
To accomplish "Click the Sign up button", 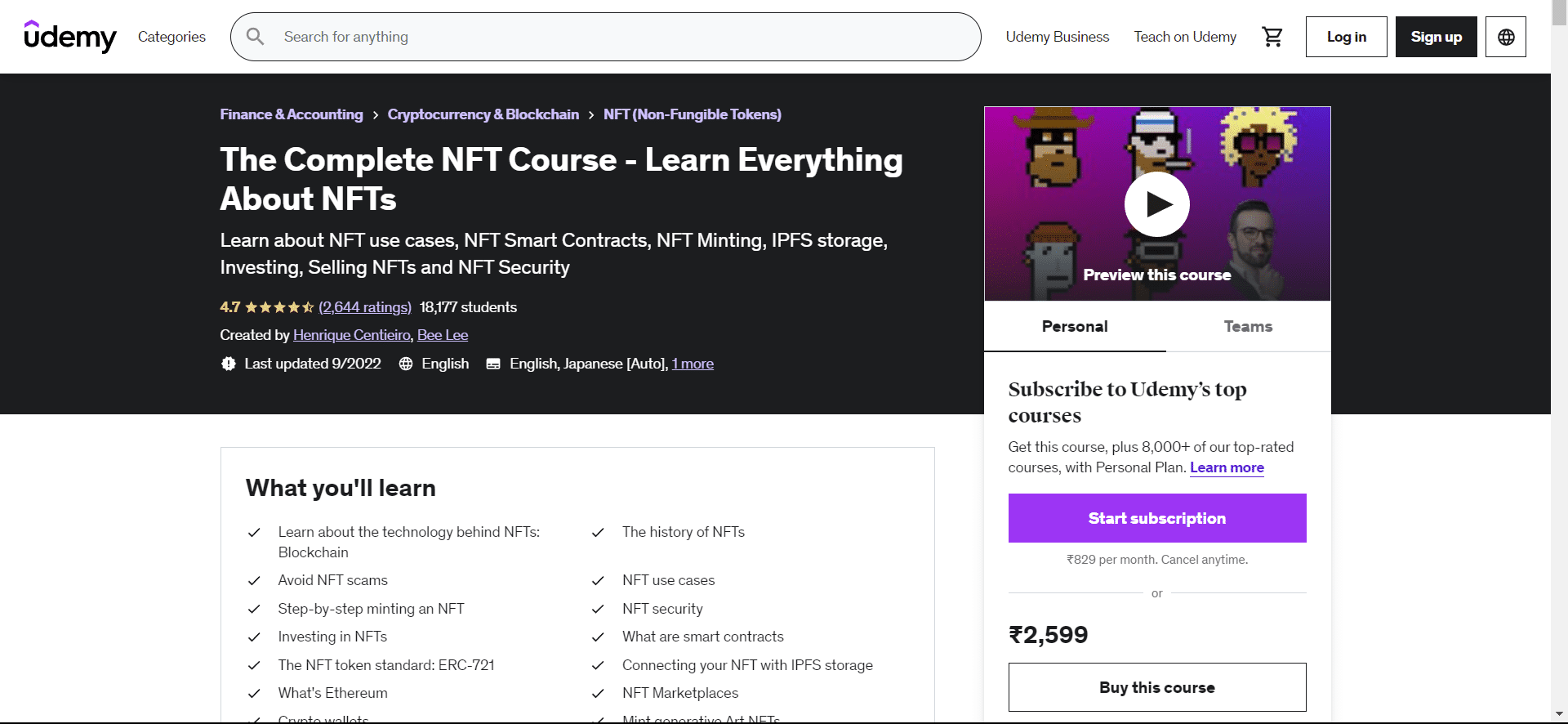I will [1436, 37].
